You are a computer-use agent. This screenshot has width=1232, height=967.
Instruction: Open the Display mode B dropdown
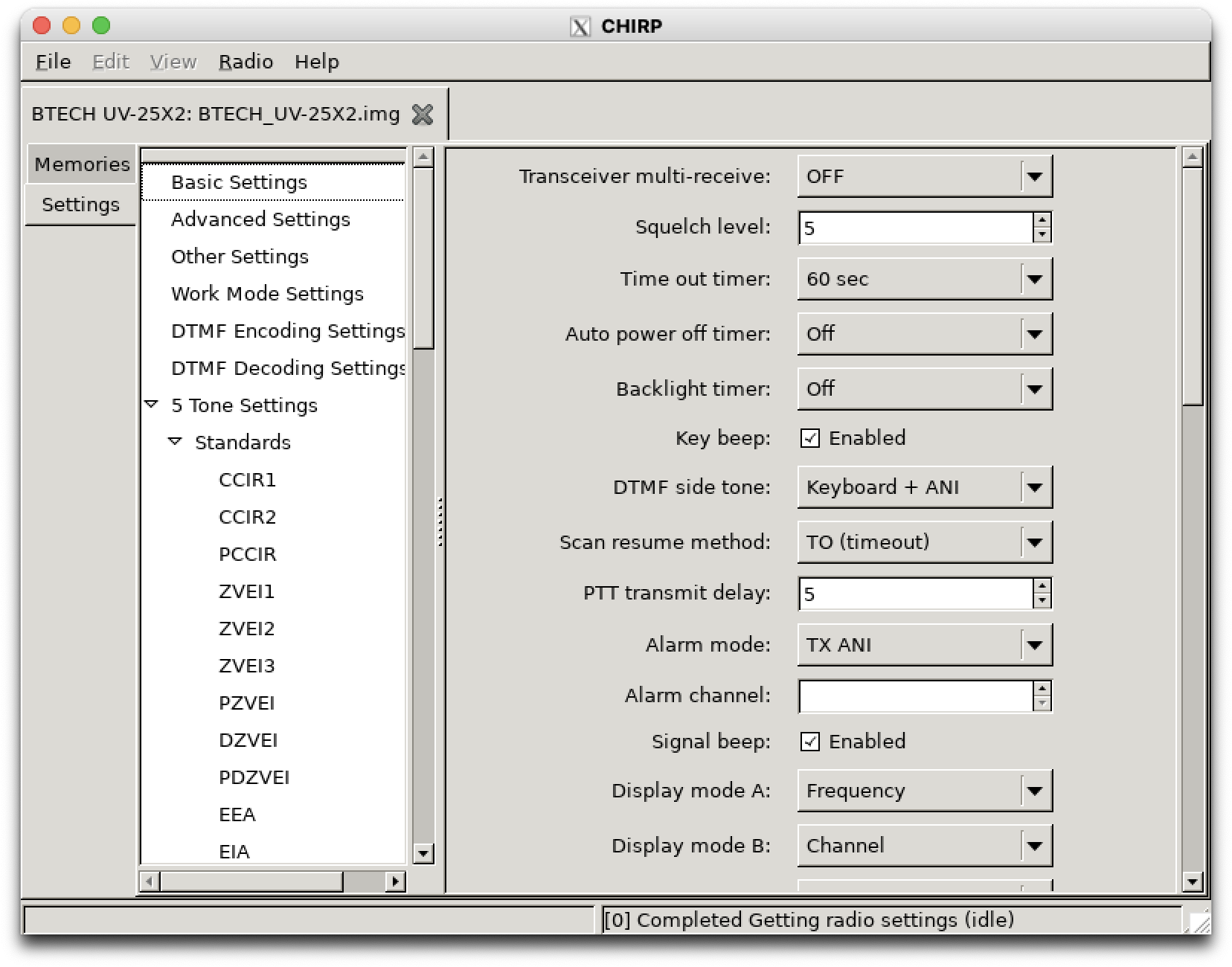click(925, 846)
